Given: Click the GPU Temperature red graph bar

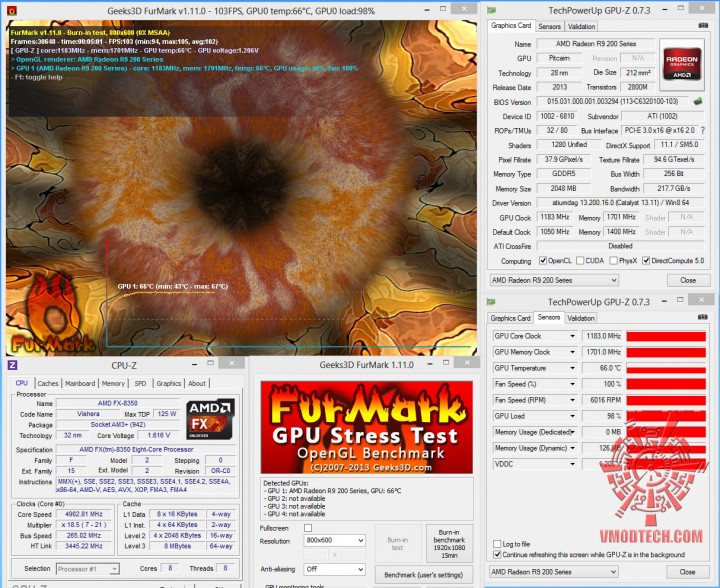Looking at the screenshot, I should (x=666, y=368).
